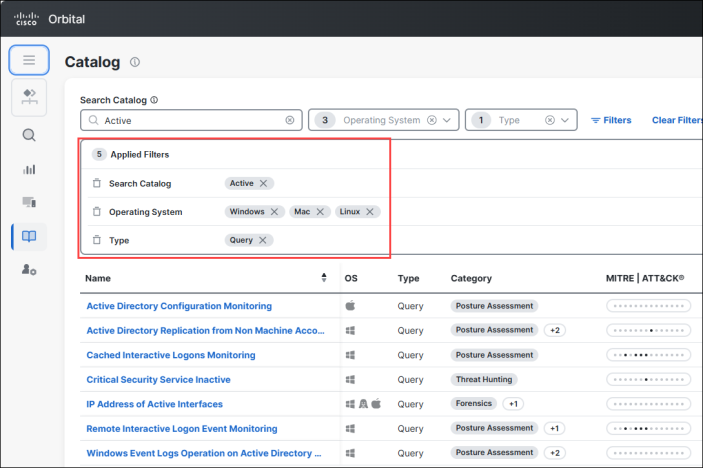Open the Investigate sidebar icon below the hamburger

29,97
